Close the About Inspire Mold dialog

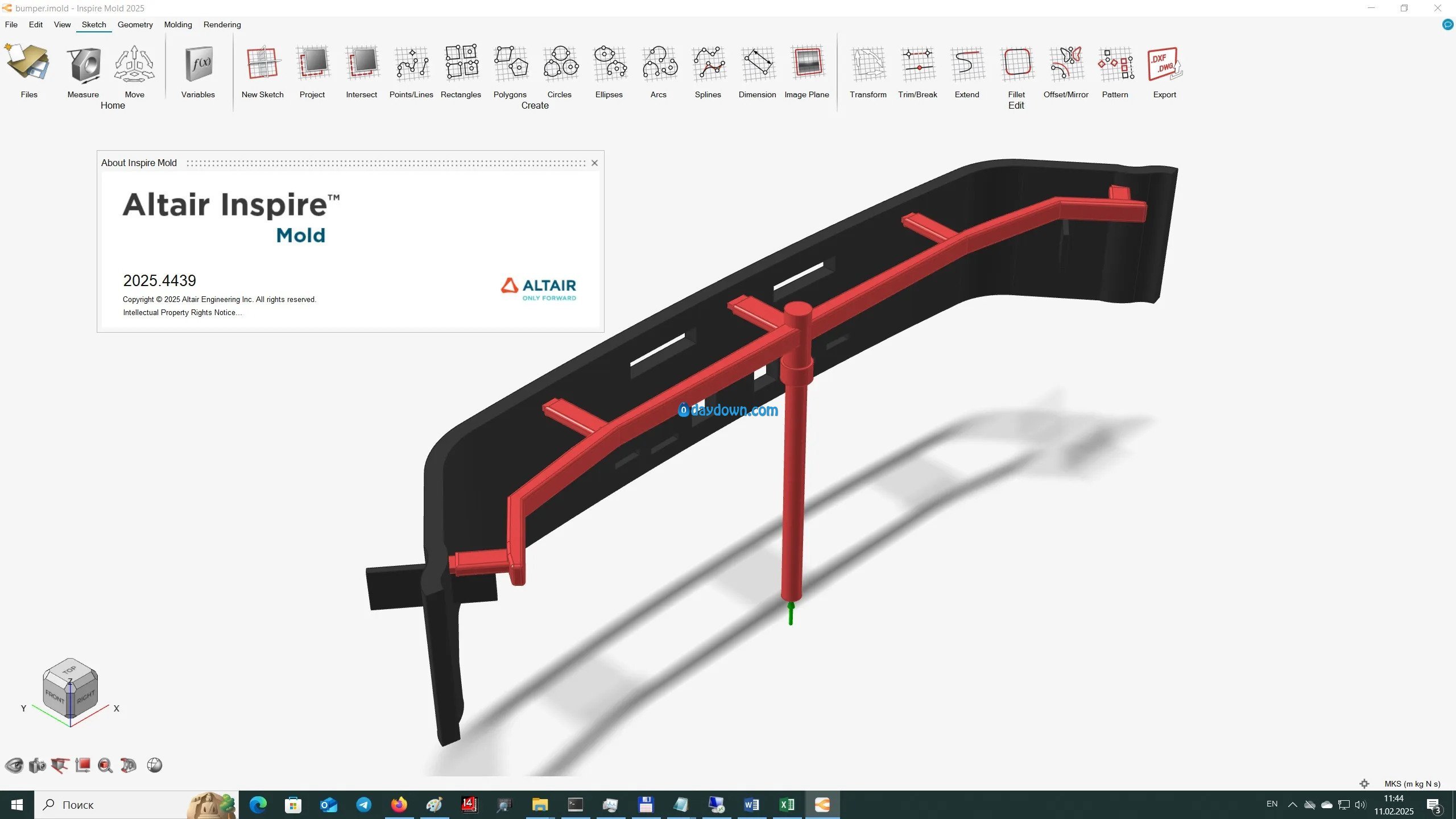(594, 163)
